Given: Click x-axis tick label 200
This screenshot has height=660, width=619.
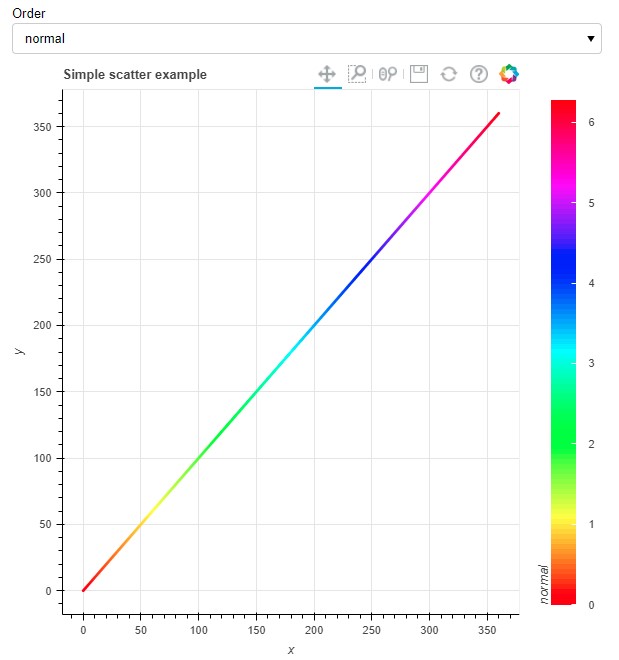Looking at the screenshot, I should coord(314,630).
